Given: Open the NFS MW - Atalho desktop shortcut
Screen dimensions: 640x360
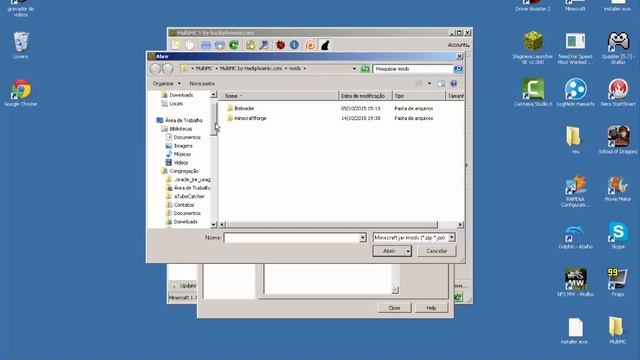Looking at the screenshot, I should tap(576, 282).
